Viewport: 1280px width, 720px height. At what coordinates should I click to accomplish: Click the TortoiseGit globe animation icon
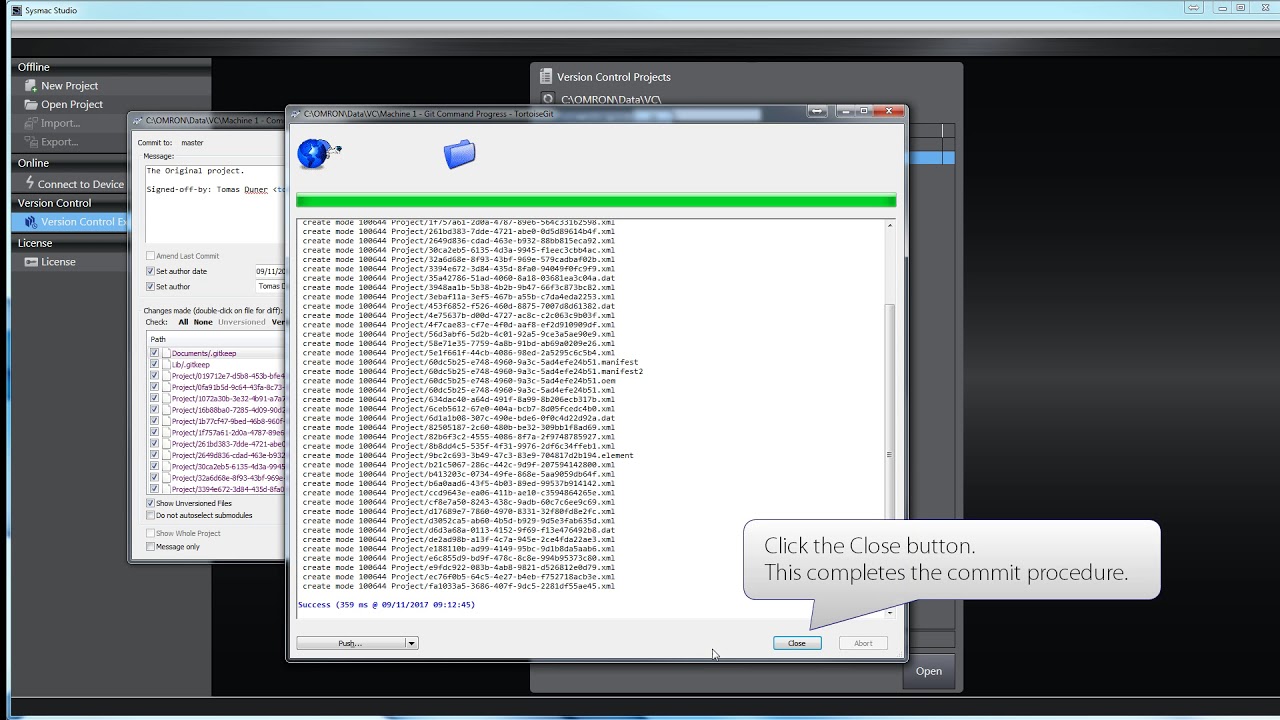pyautogui.click(x=318, y=153)
